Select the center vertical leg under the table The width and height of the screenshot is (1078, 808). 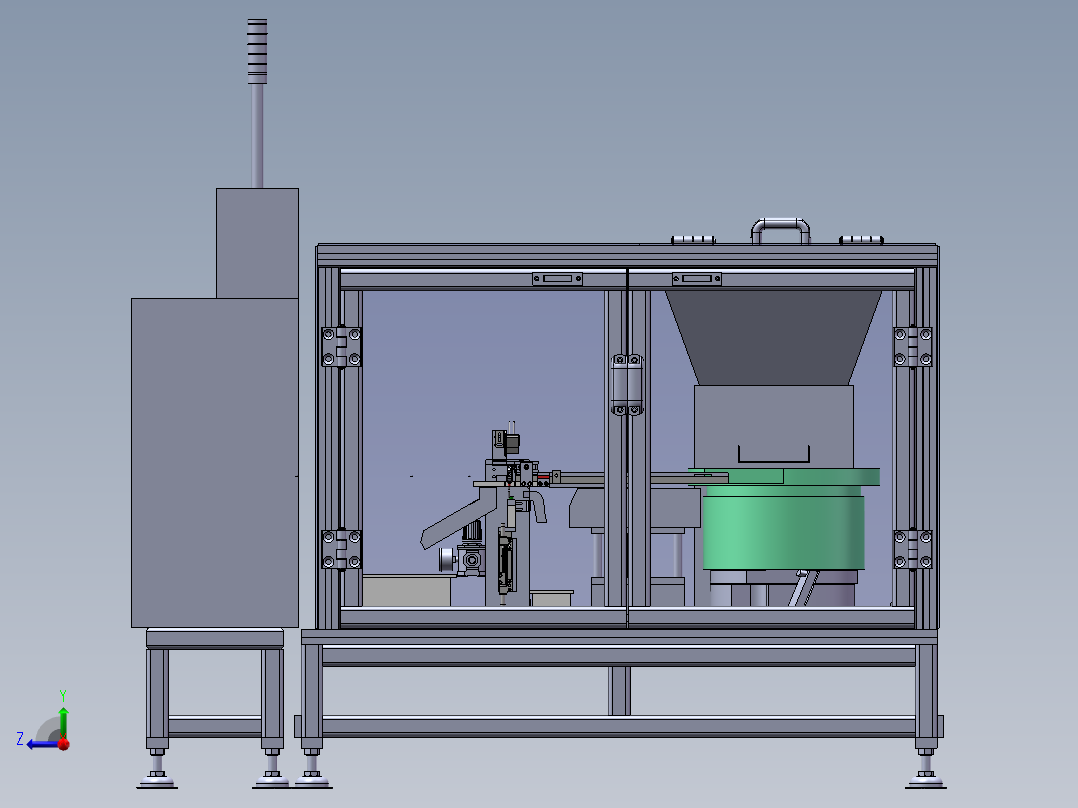coord(619,690)
